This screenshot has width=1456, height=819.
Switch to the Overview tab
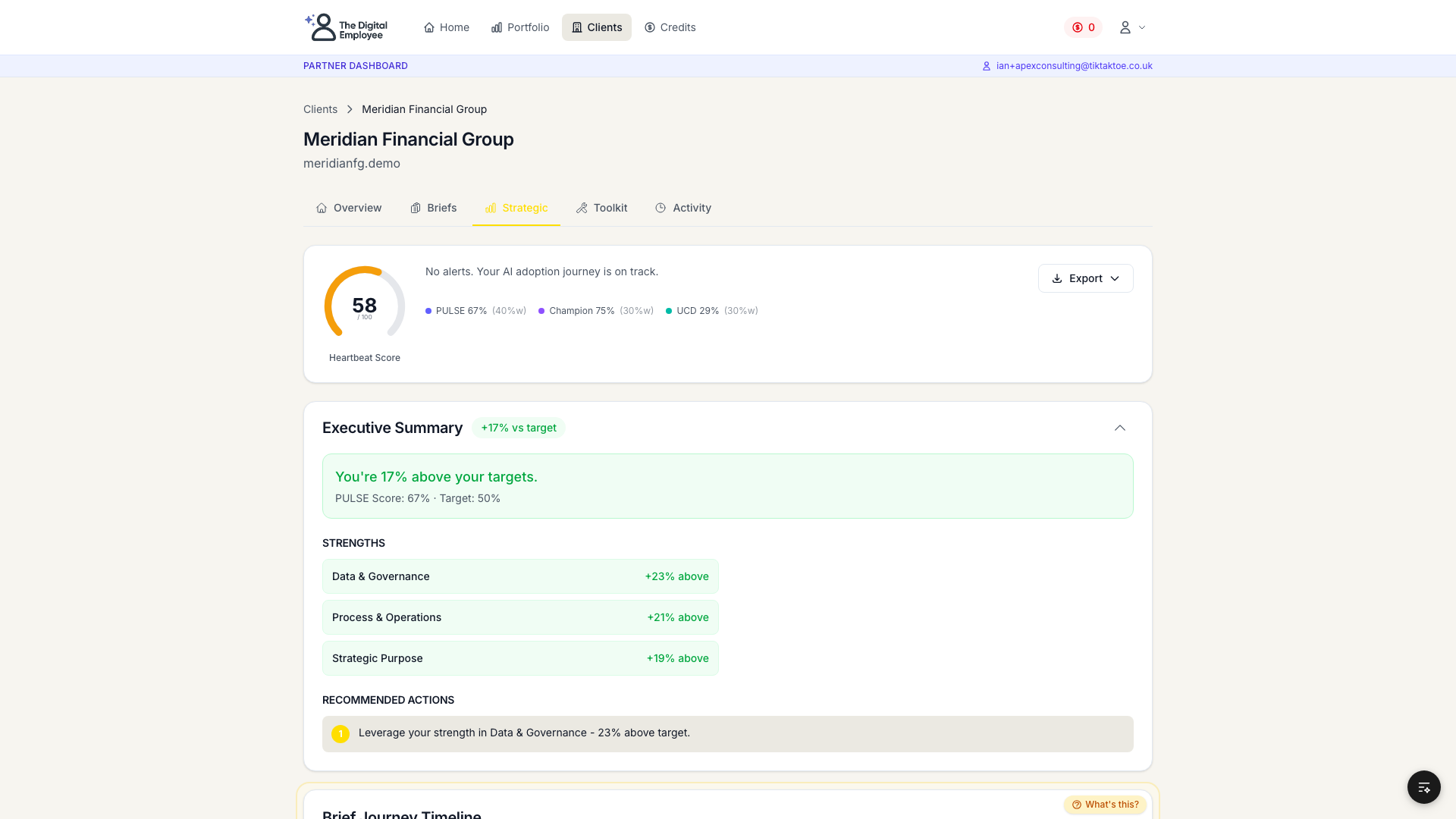349,208
